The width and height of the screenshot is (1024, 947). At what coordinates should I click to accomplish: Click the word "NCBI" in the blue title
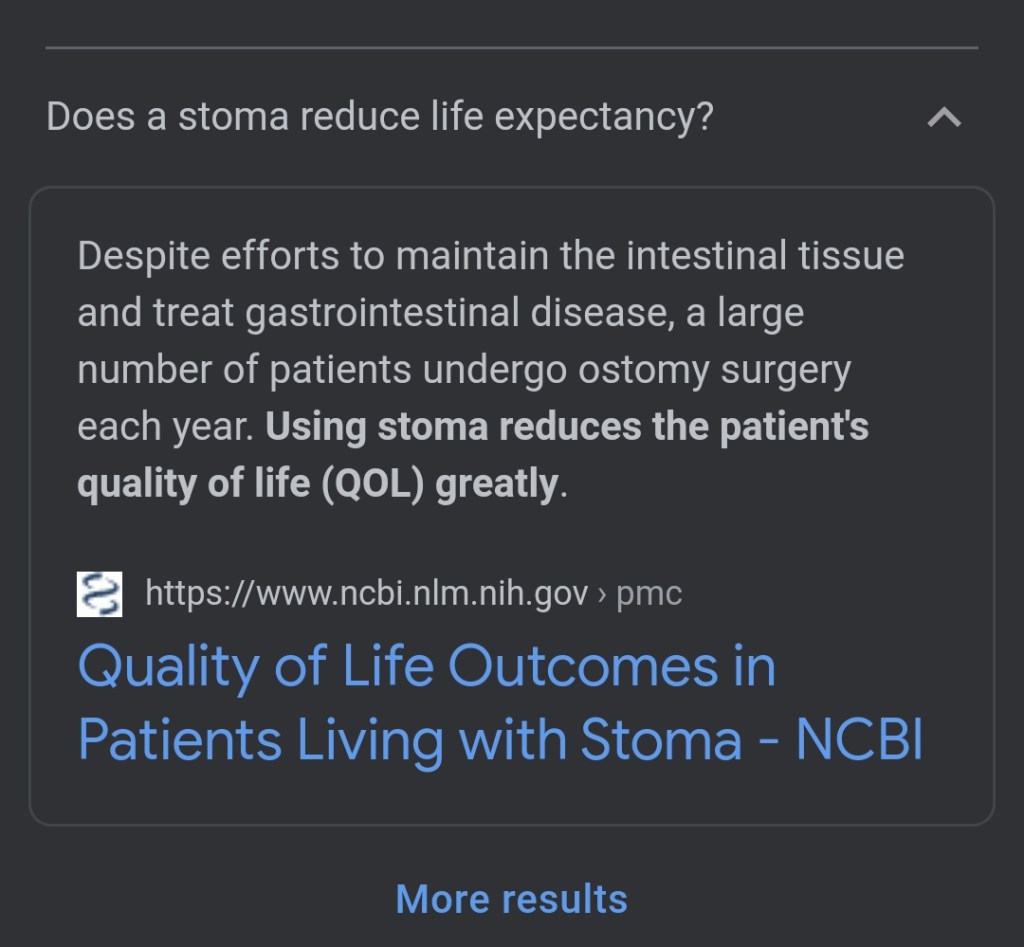click(x=859, y=740)
